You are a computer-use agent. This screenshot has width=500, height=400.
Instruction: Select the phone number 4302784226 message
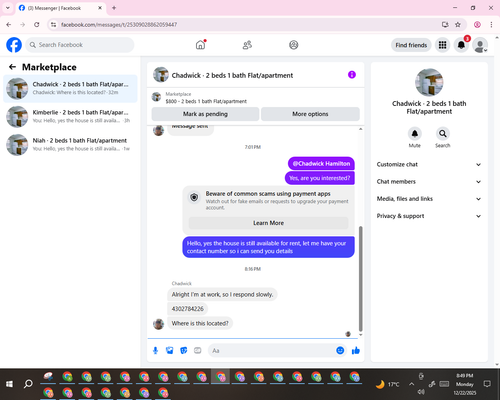(187, 309)
